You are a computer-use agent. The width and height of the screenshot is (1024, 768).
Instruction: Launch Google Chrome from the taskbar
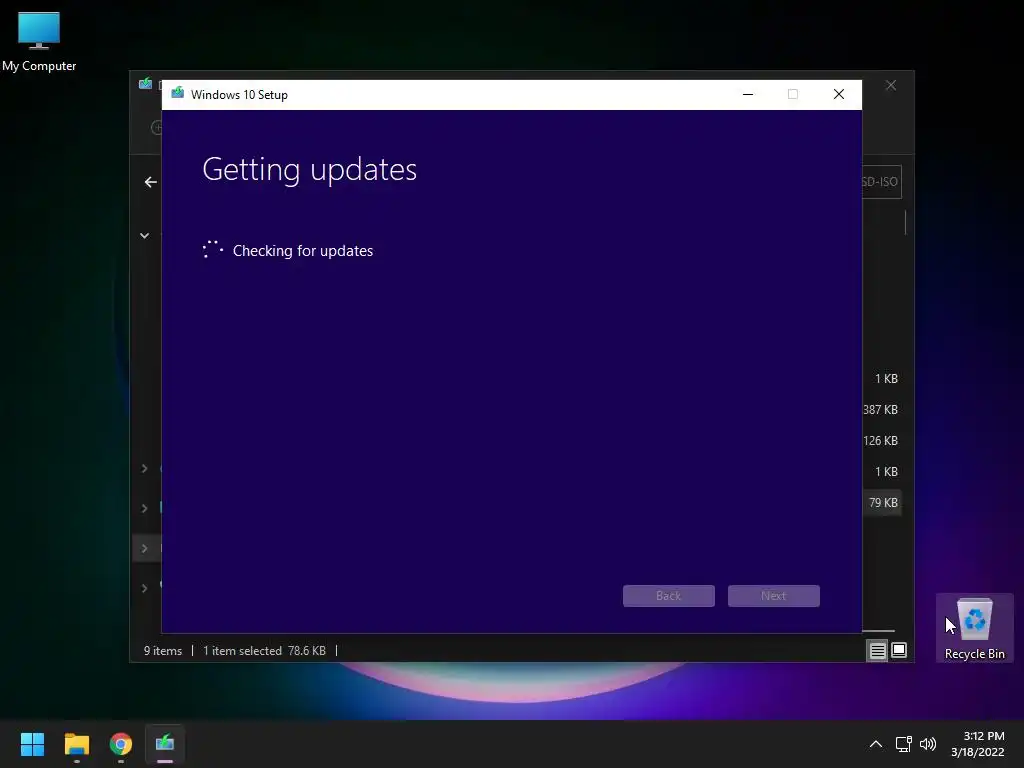tap(121, 744)
